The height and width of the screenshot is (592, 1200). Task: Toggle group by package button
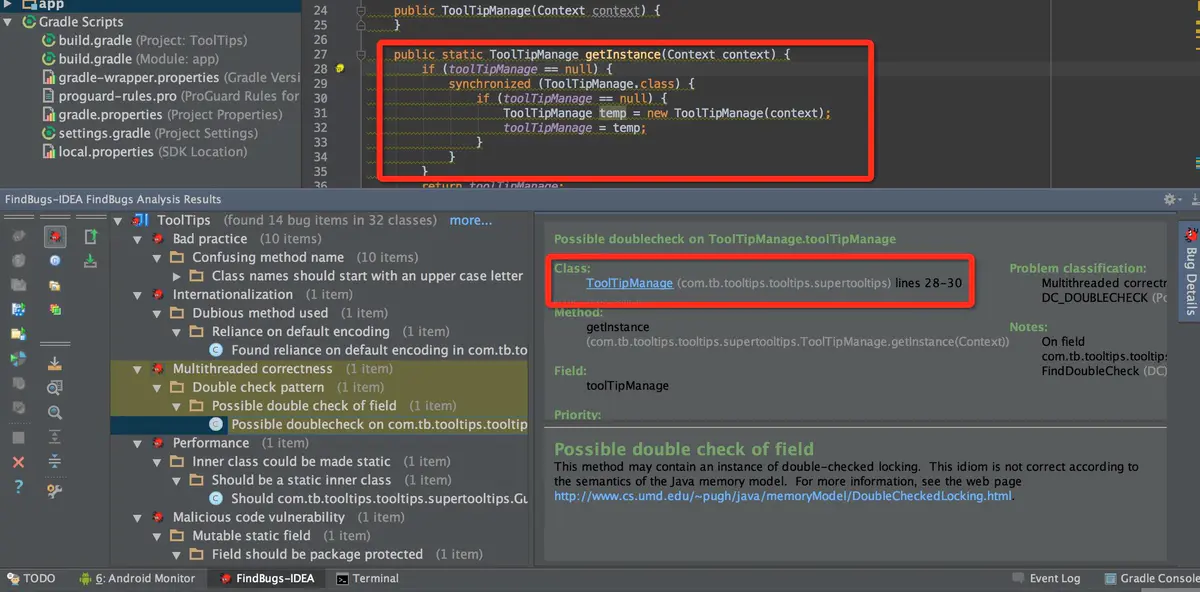tap(54, 286)
